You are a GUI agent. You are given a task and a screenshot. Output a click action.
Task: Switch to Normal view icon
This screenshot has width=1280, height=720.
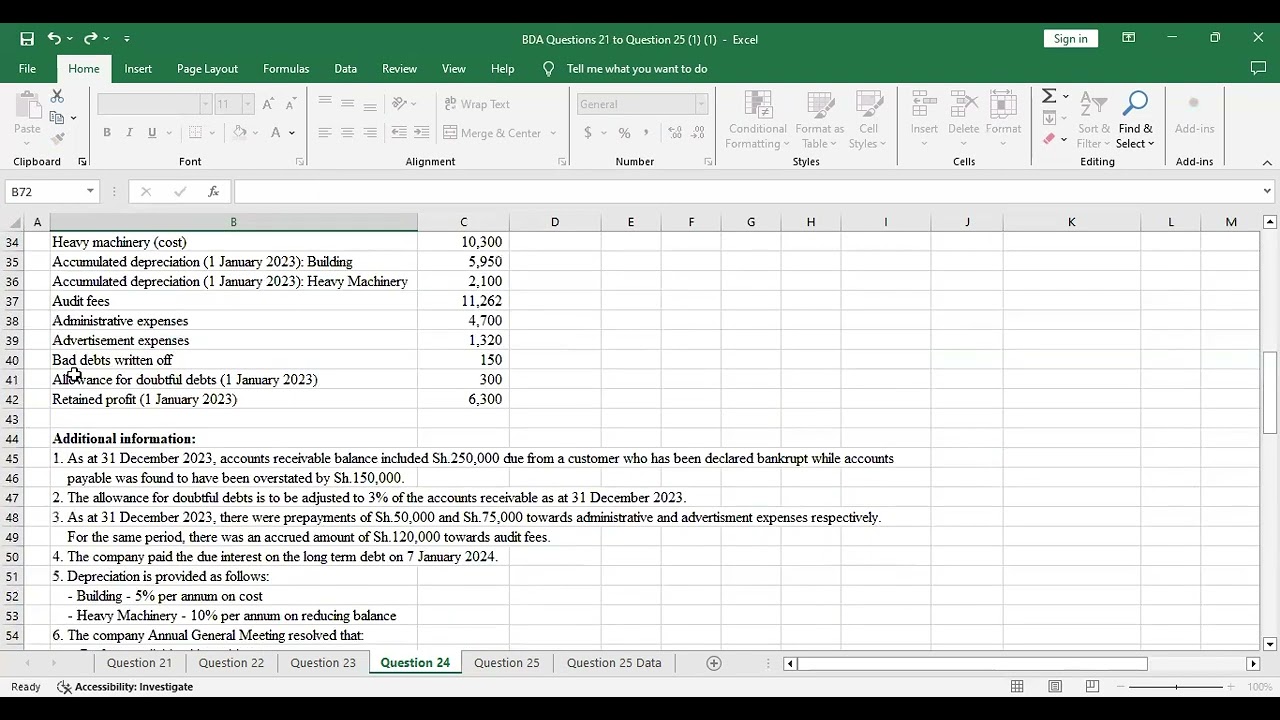(1017, 687)
